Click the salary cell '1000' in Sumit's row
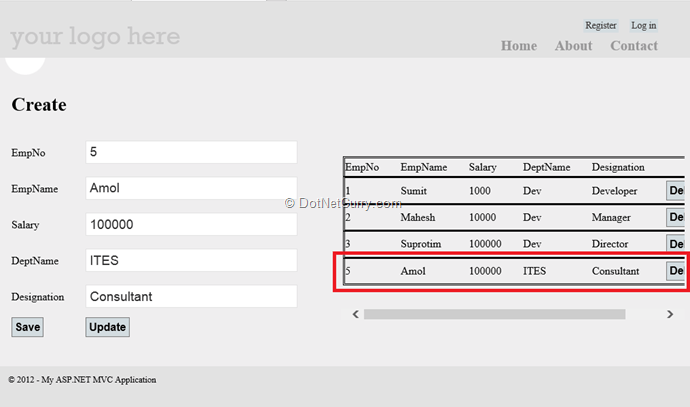The height and width of the screenshot is (407, 690). pos(480,191)
